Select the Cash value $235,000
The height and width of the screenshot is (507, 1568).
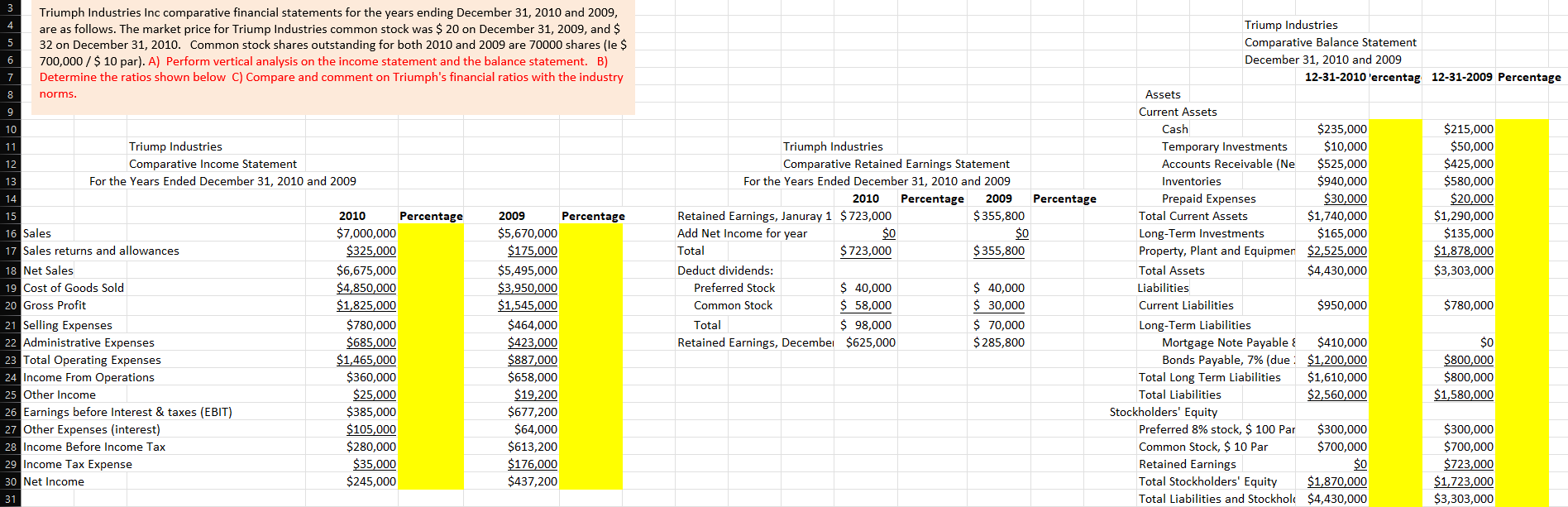pos(1341,129)
